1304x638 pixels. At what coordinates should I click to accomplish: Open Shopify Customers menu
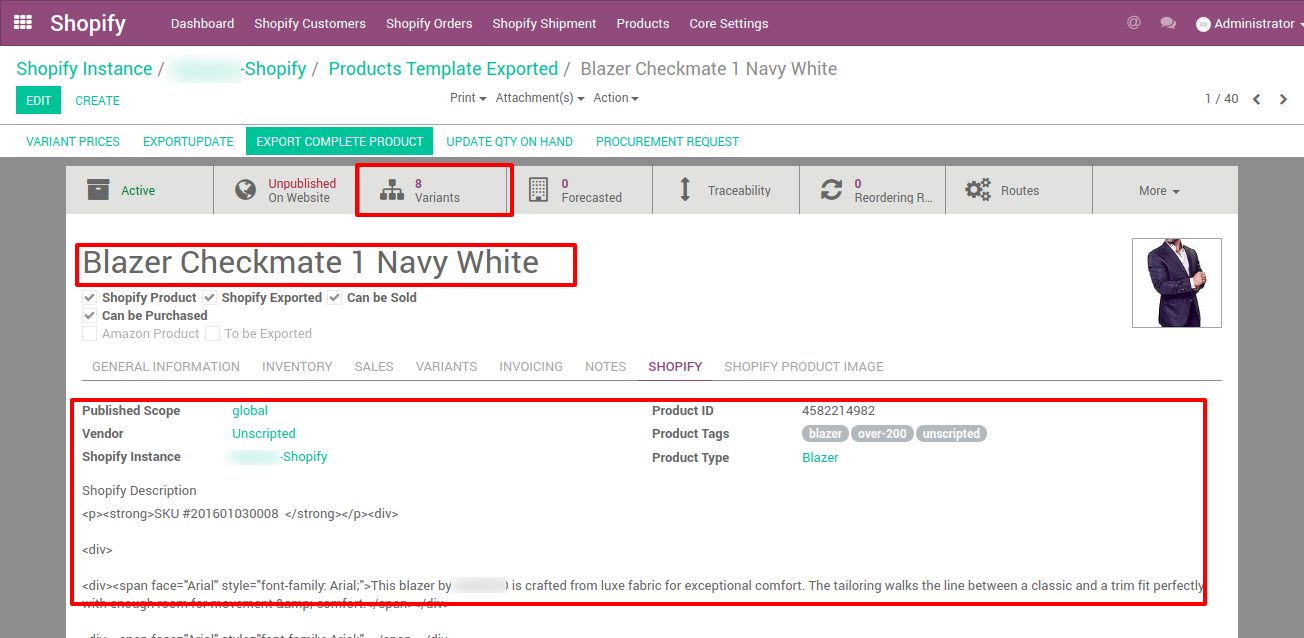pyautogui.click(x=310, y=23)
